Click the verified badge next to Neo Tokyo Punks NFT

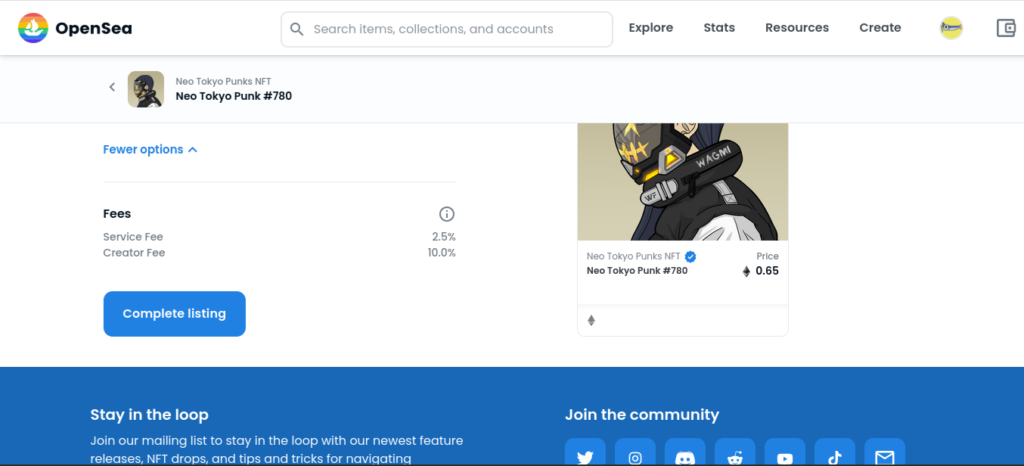[x=690, y=256]
